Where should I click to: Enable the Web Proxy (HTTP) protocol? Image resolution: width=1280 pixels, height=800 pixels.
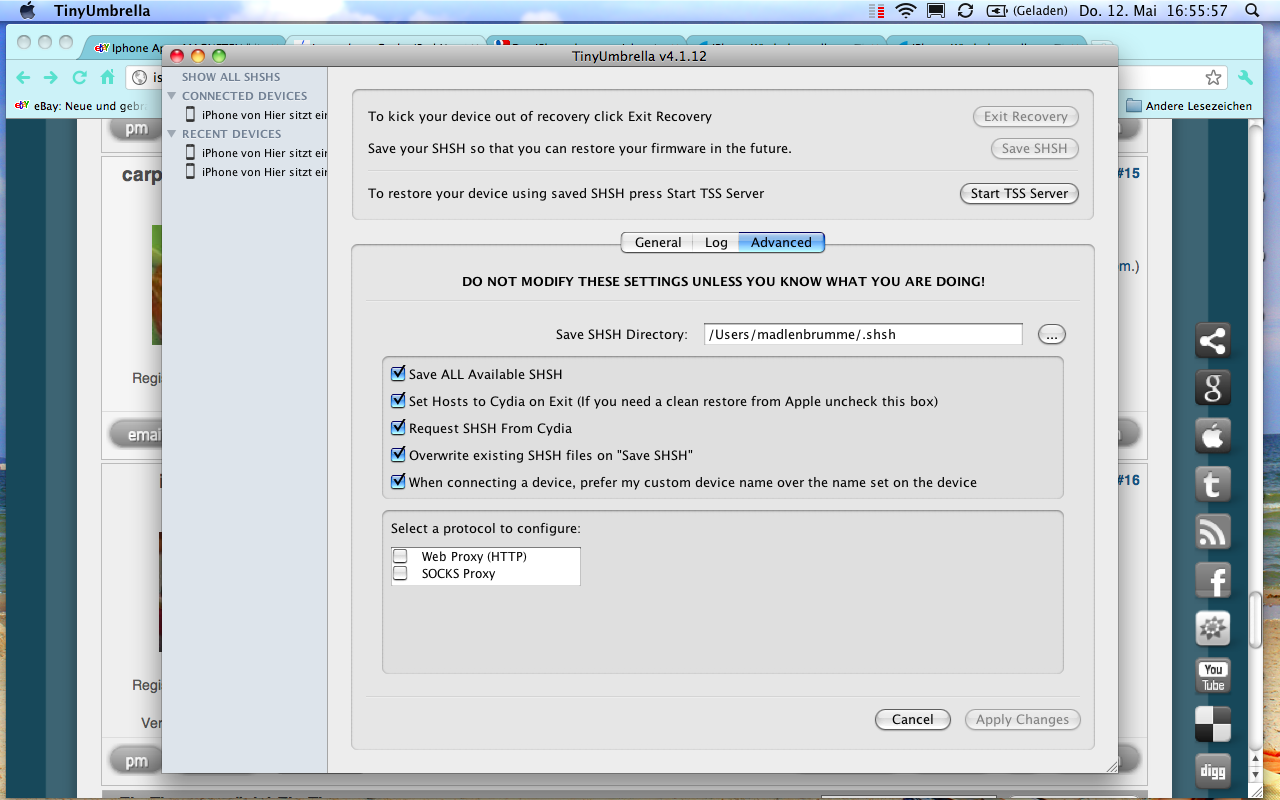coord(400,556)
